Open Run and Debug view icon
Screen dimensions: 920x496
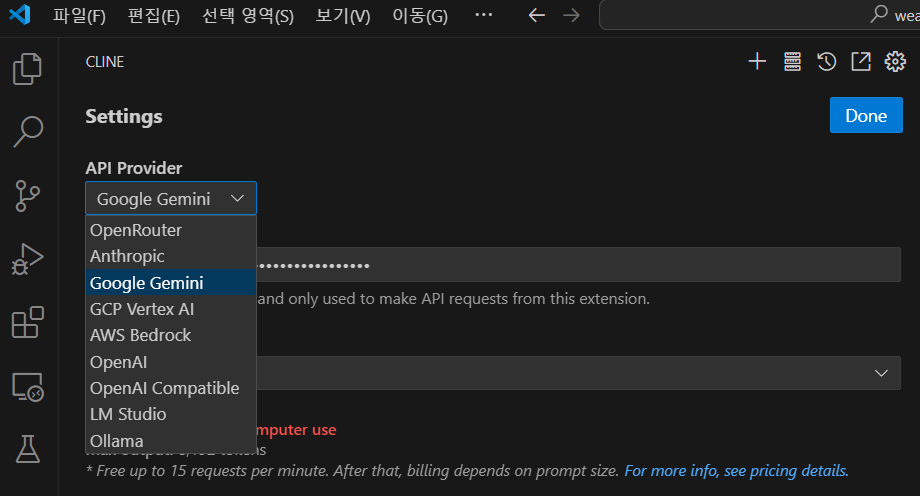[x=28, y=259]
